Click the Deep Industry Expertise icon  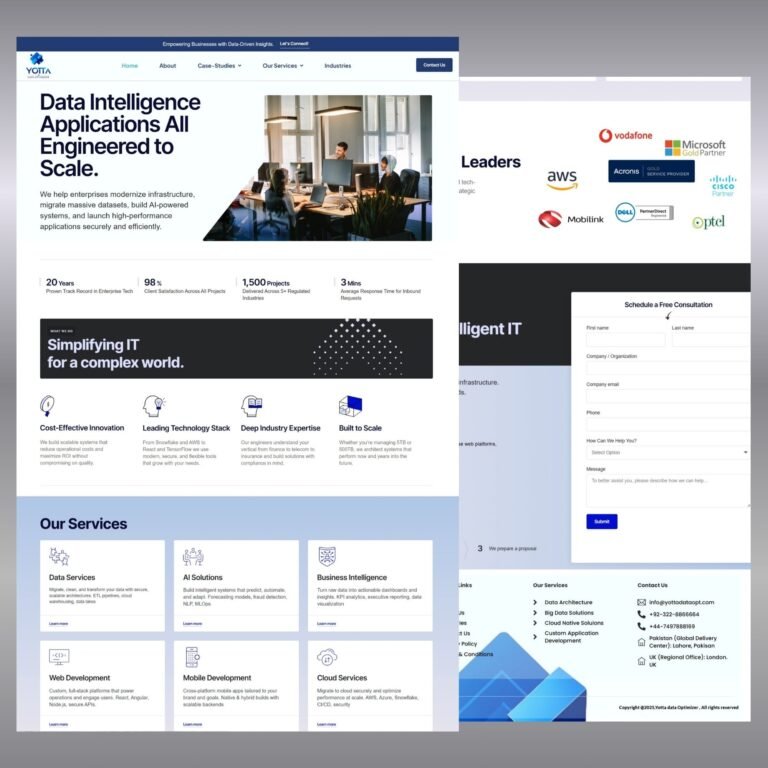click(x=251, y=405)
